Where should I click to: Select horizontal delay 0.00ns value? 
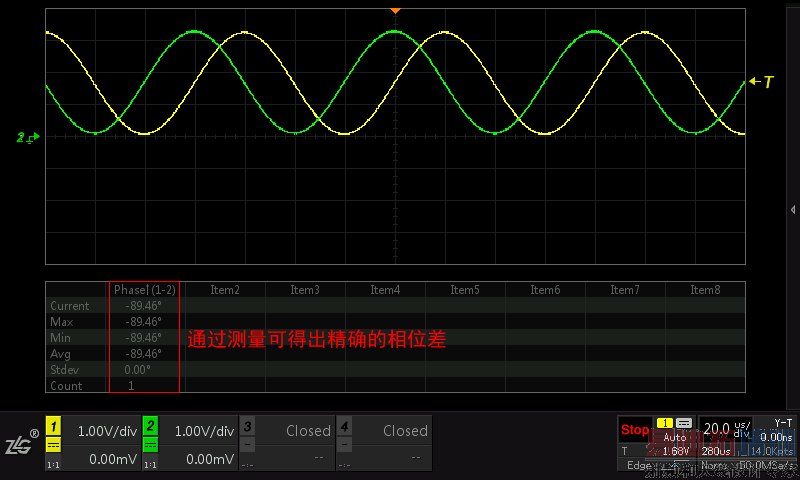(776, 438)
